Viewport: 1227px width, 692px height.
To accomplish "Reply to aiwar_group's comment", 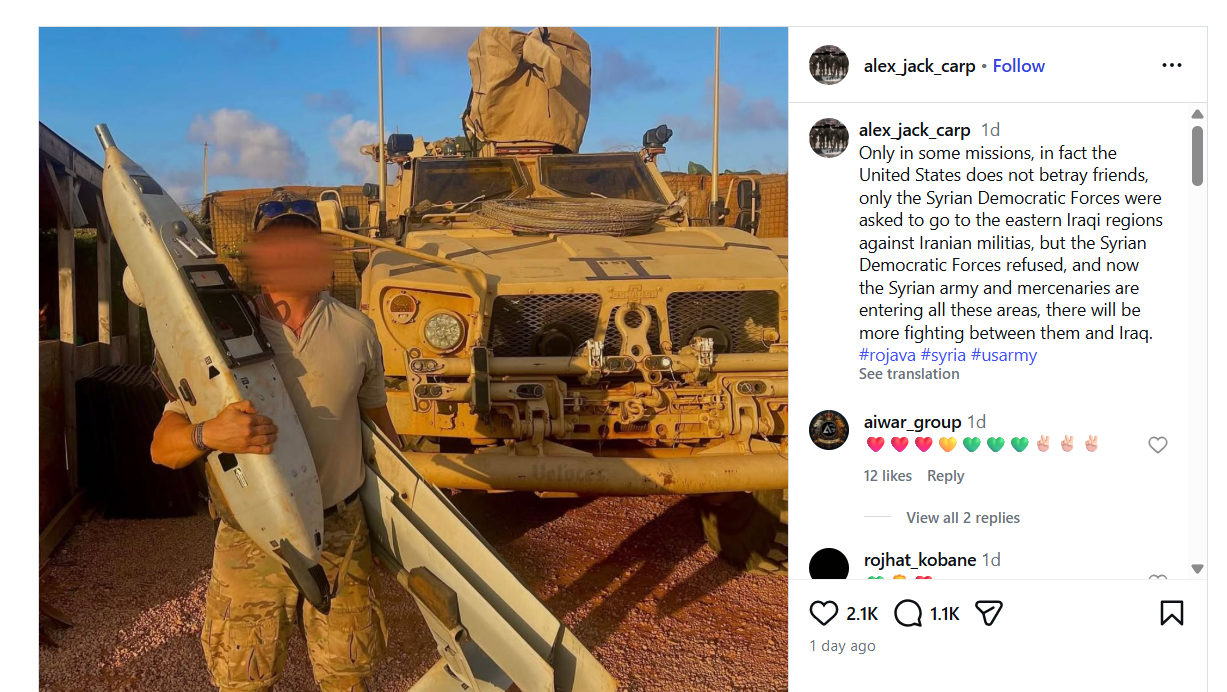I will click(x=945, y=476).
